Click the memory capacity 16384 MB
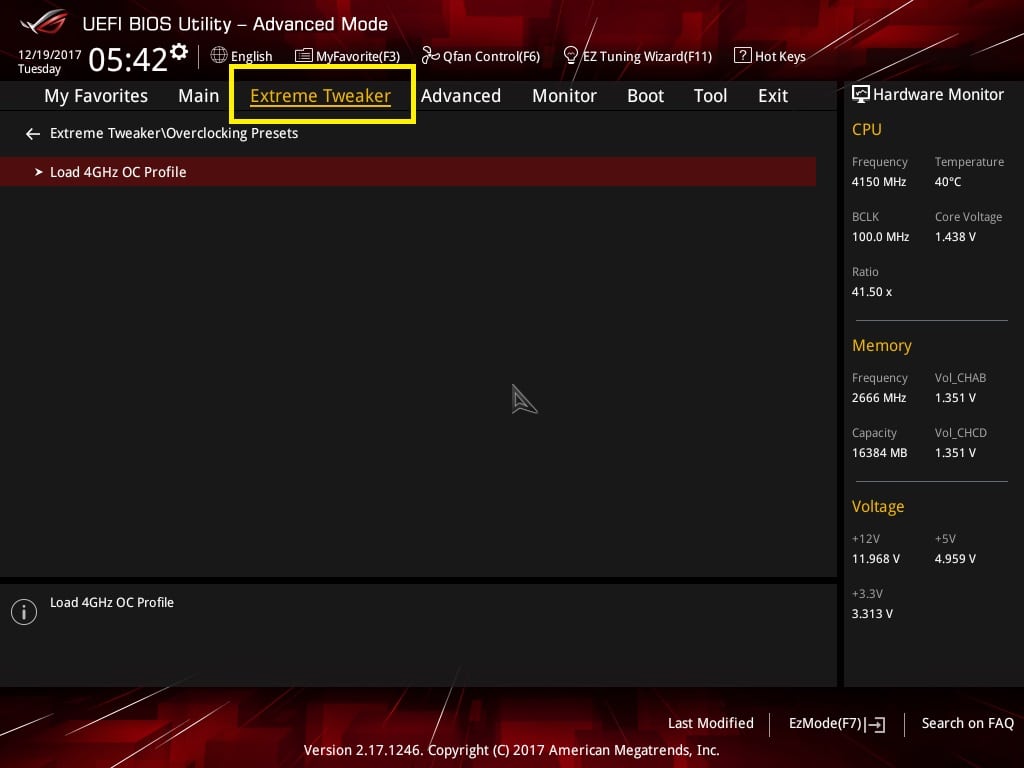1024x768 pixels. click(x=880, y=453)
